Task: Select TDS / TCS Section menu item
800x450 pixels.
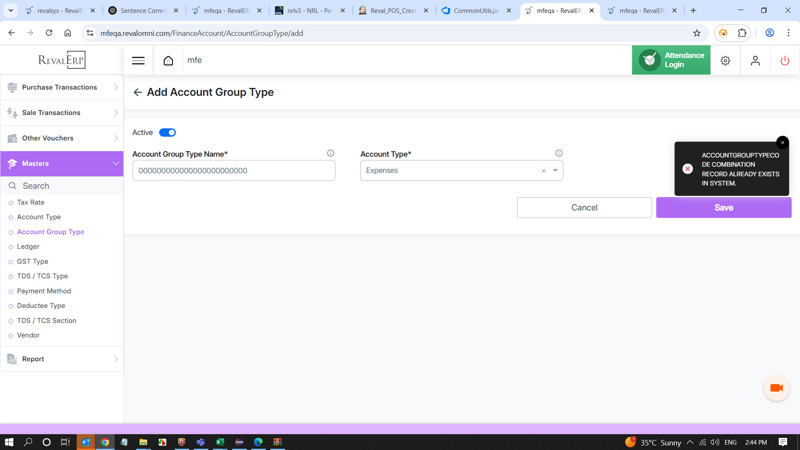Action: tap(46, 321)
